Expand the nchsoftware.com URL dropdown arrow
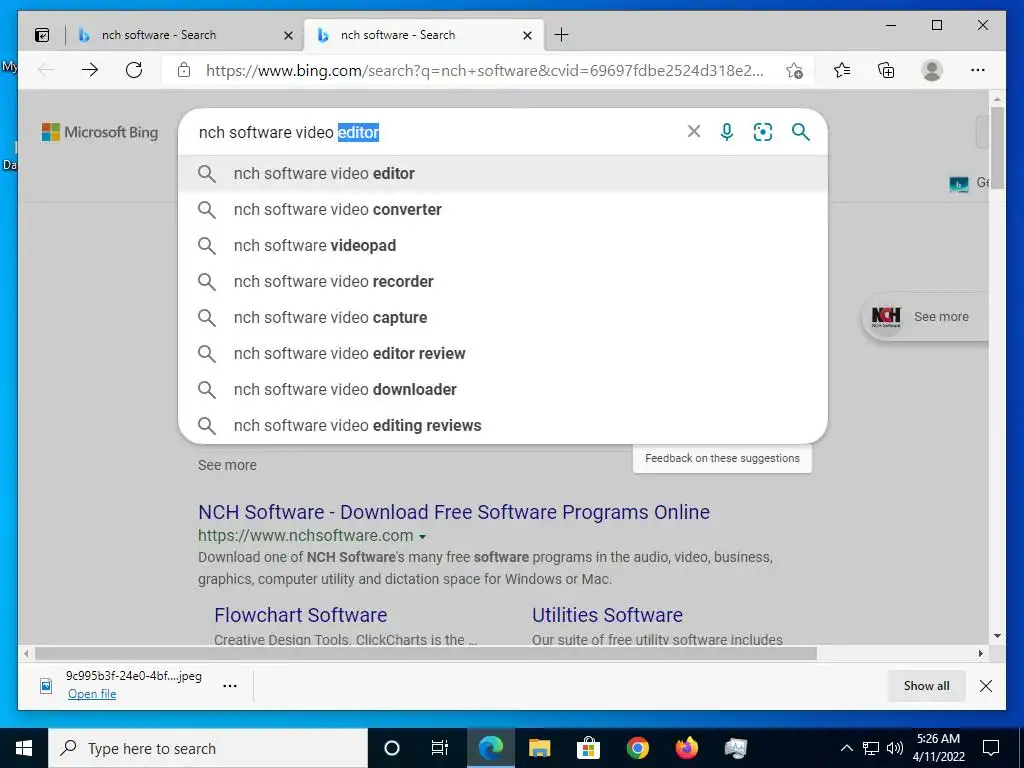 [423, 537]
